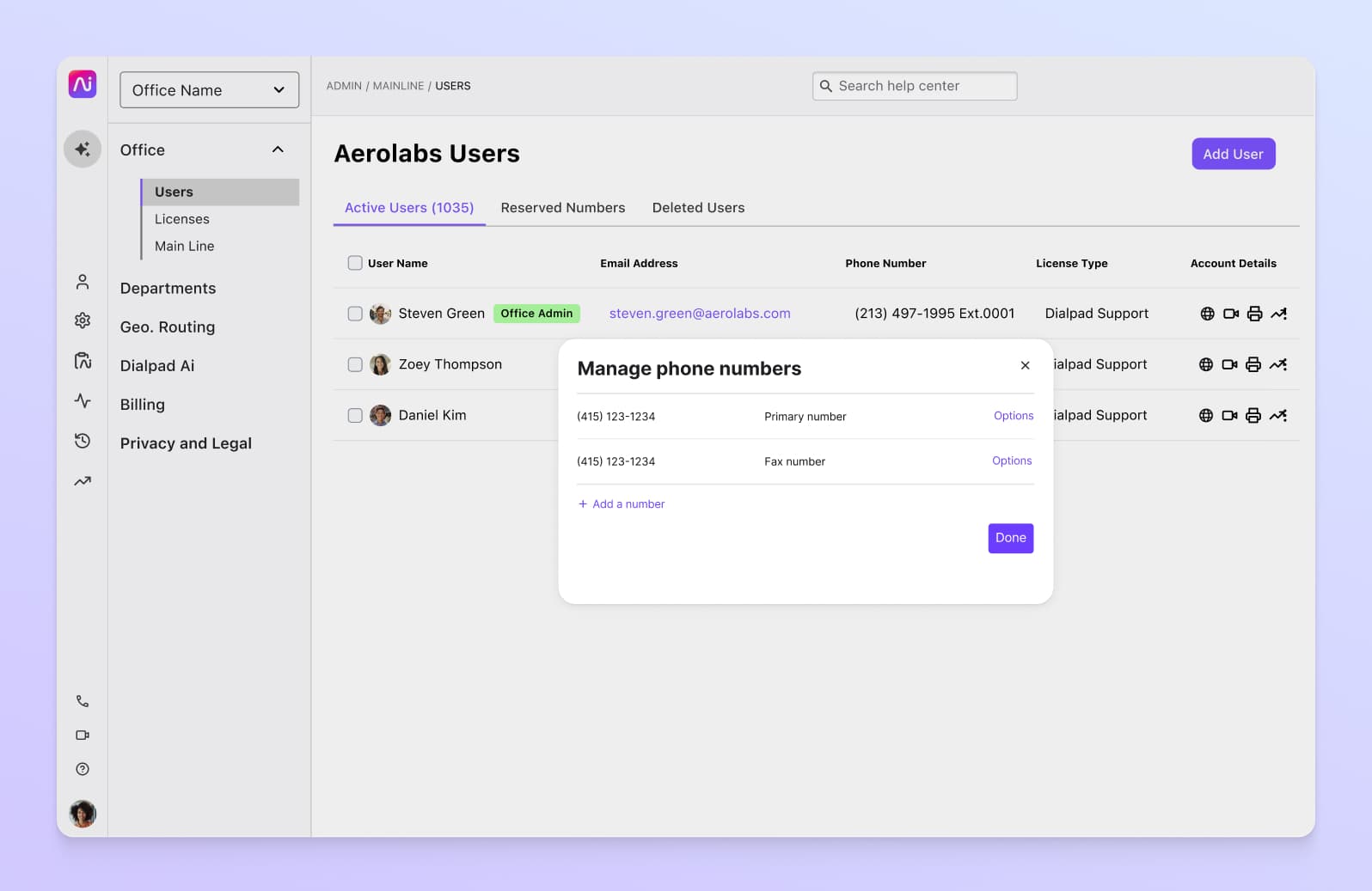Image resolution: width=1372 pixels, height=891 pixels.
Task: Open the Office Name dropdown
Action: click(x=209, y=90)
